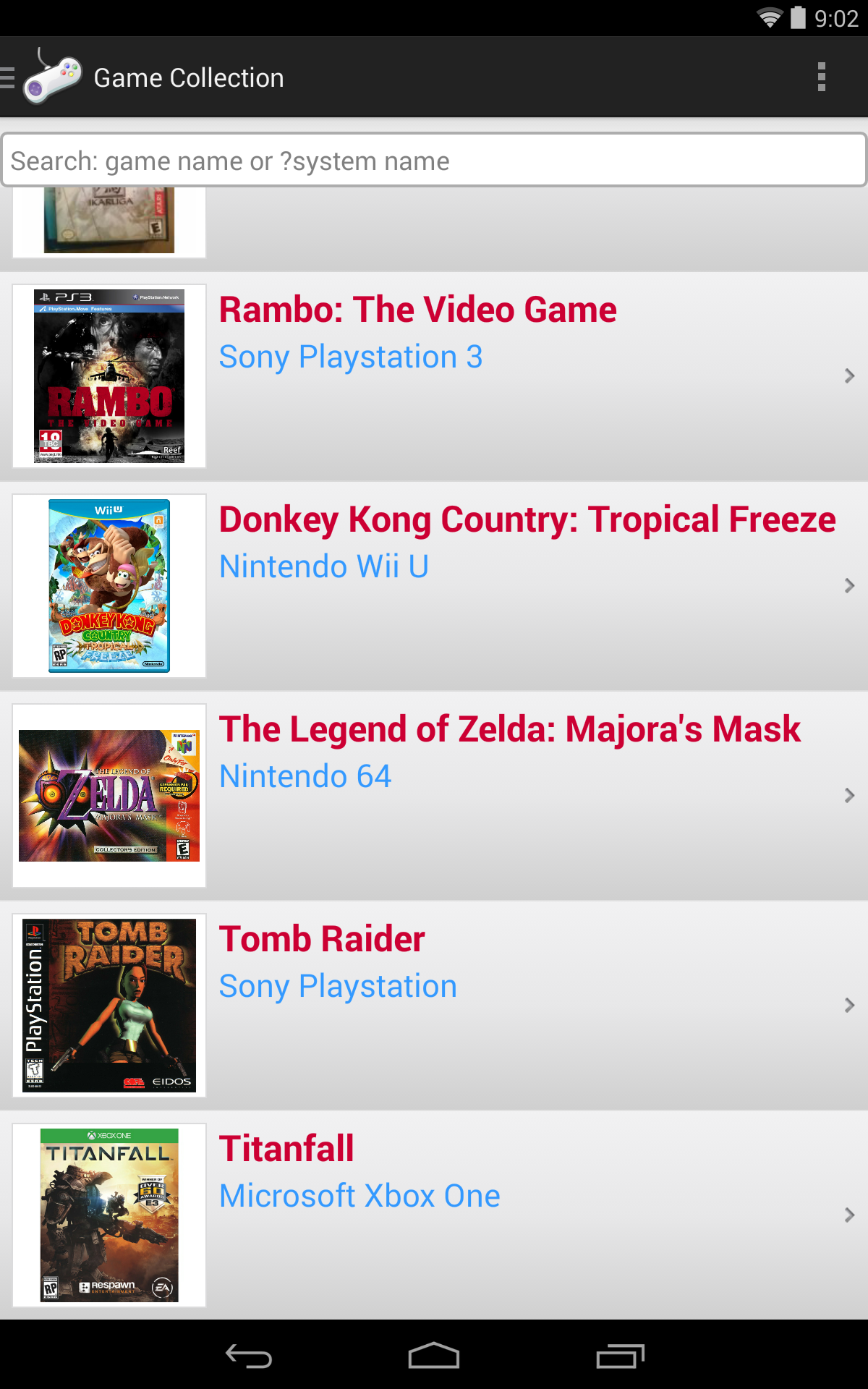Open the three-dot overflow menu
The height and width of the screenshot is (1389, 868).
(821, 77)
